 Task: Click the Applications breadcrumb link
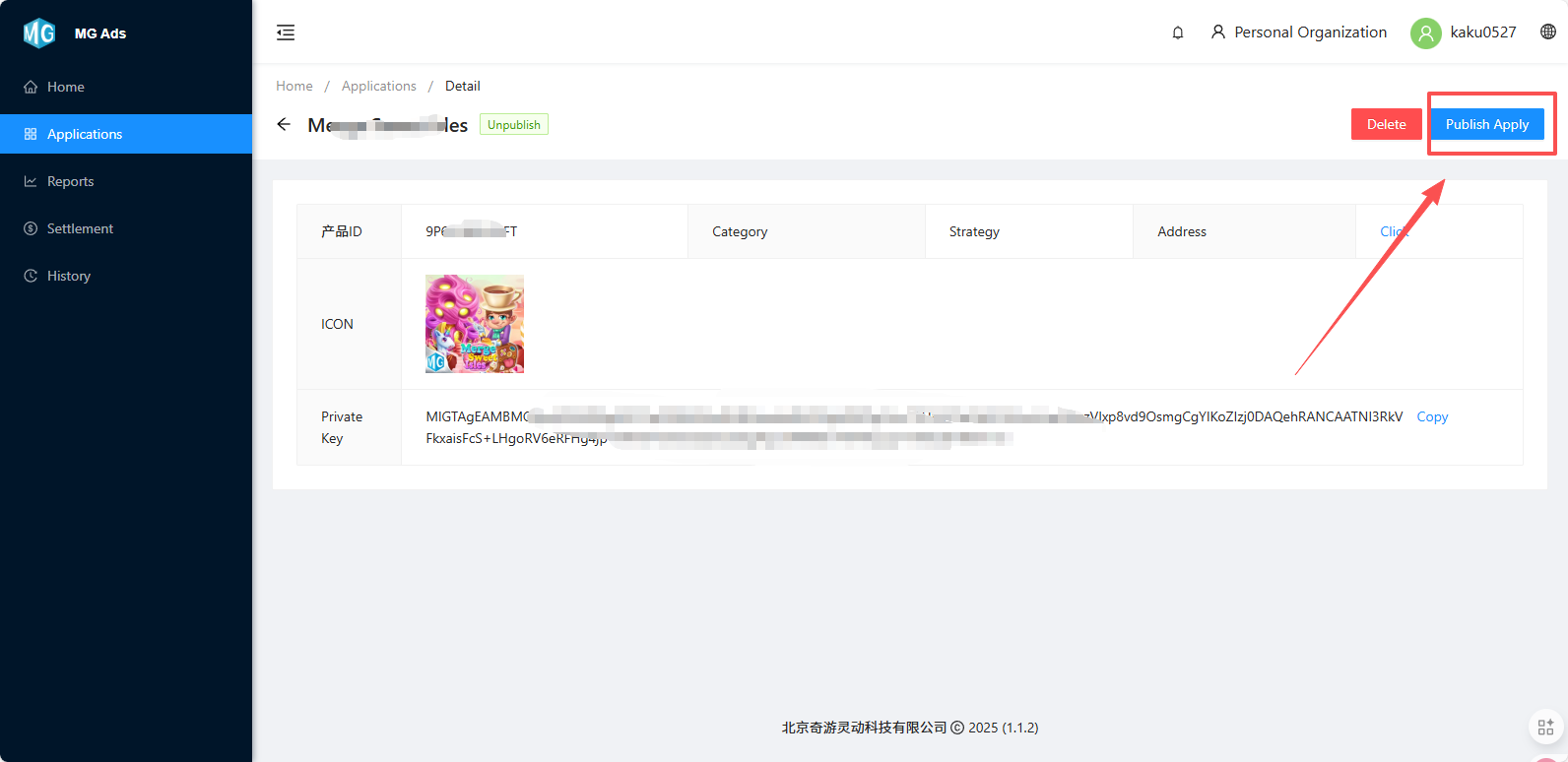pyautogui.click(x=378, y=86)
